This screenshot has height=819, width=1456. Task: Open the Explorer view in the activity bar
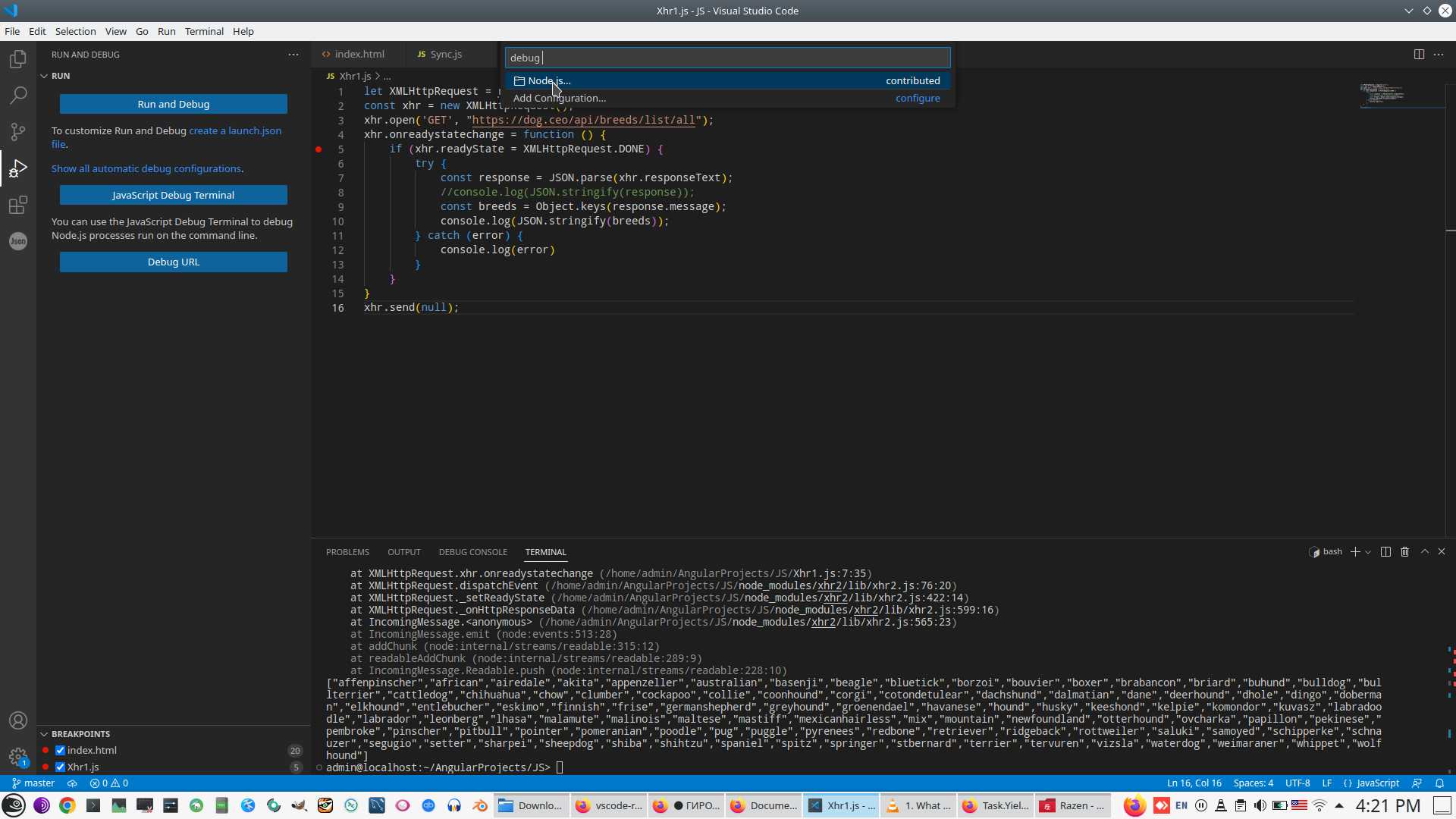(18, 58)
